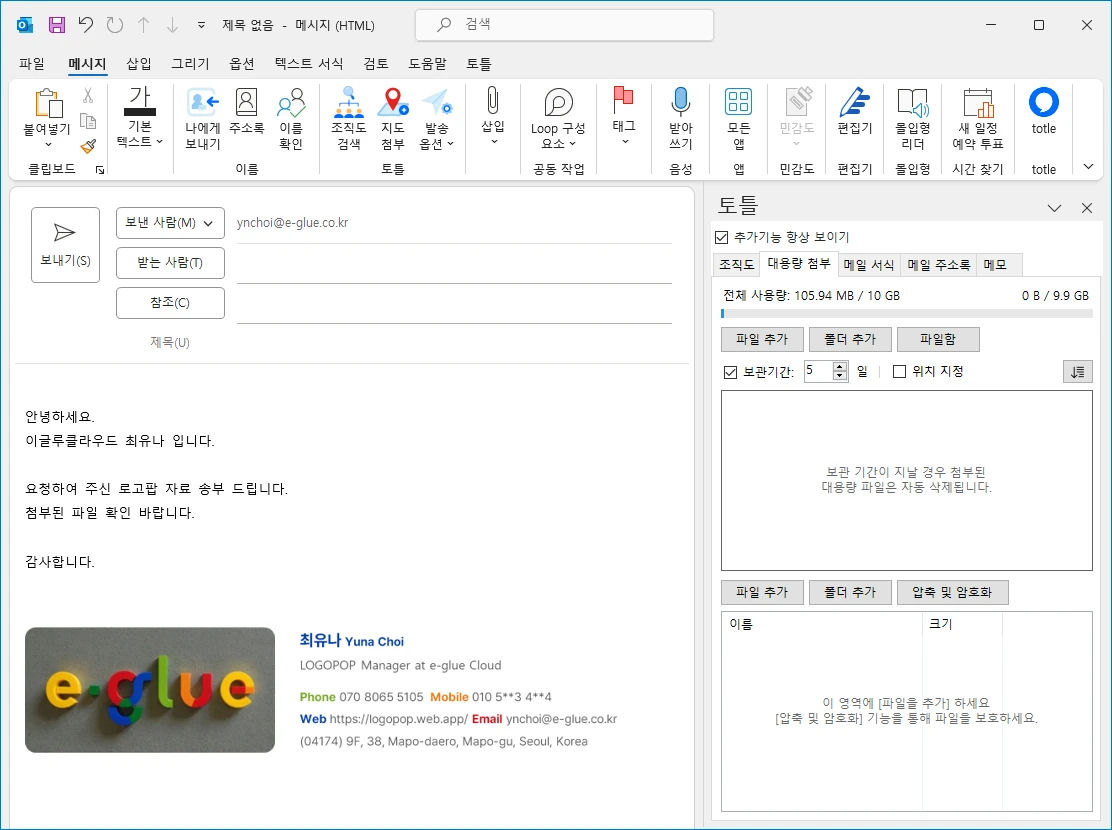Open the Address Book (주소록) icon
The width and height of the screenshot is (1112, 830).
tap(246, 112)
